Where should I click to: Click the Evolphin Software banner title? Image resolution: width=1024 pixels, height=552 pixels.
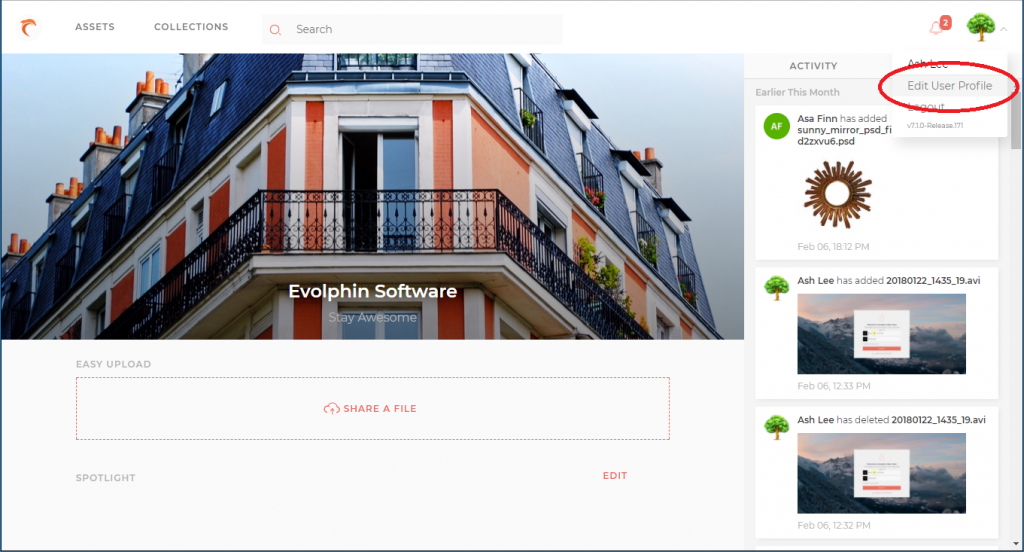[373, 291]
